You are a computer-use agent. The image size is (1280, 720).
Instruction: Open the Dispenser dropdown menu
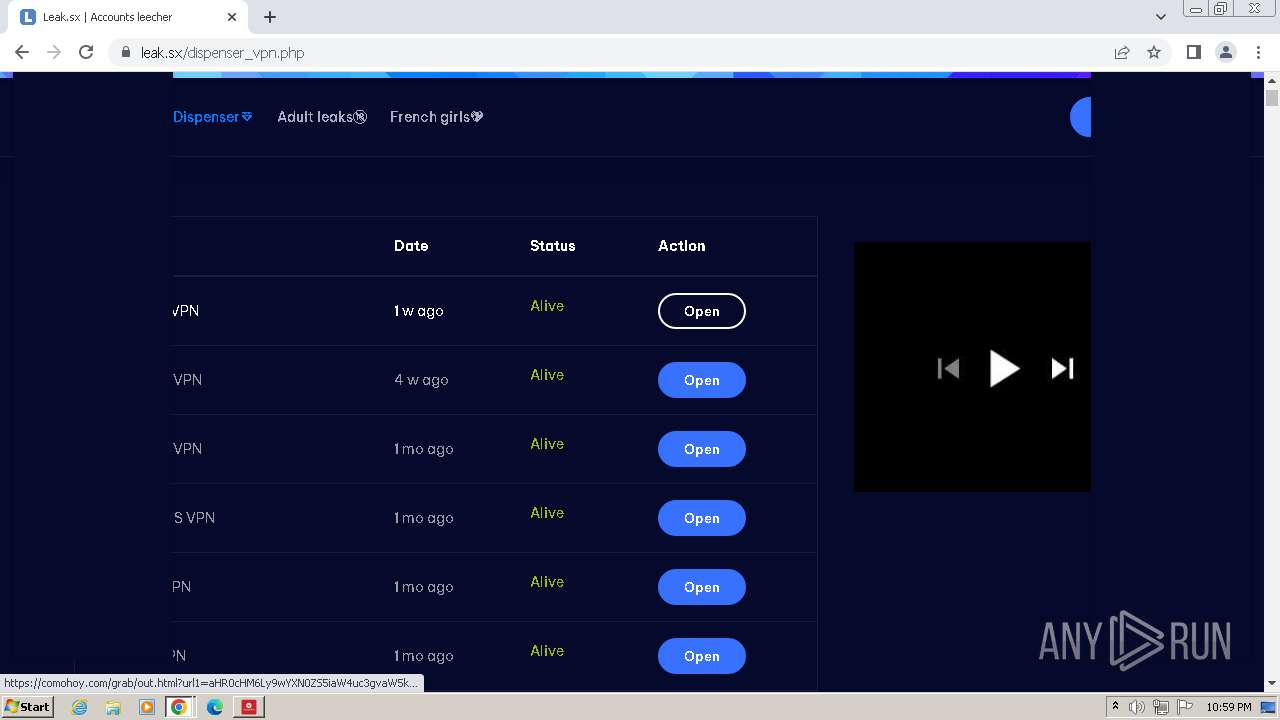coord(212,117)
